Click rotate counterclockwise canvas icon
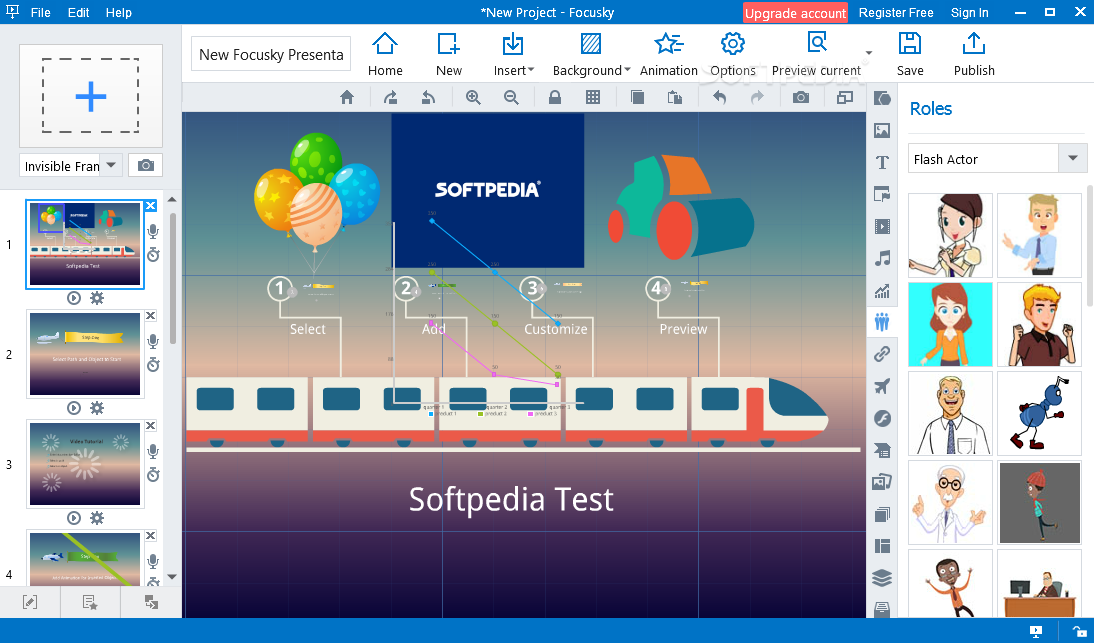Viewport: 1094px width, 643px height. [x=428, y=98]
